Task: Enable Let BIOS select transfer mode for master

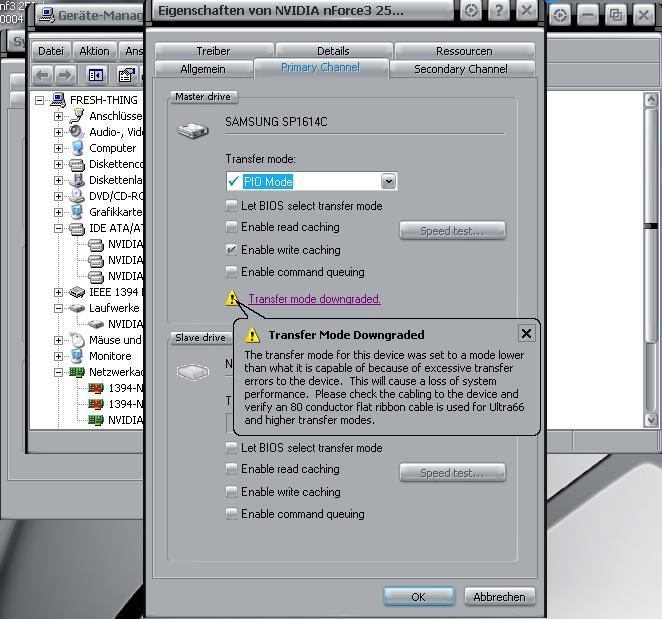Action: coord(231,206)
